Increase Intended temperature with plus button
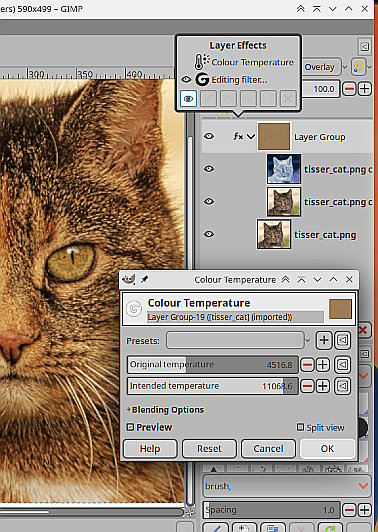378x532 pixels. (x=323, y=386)
